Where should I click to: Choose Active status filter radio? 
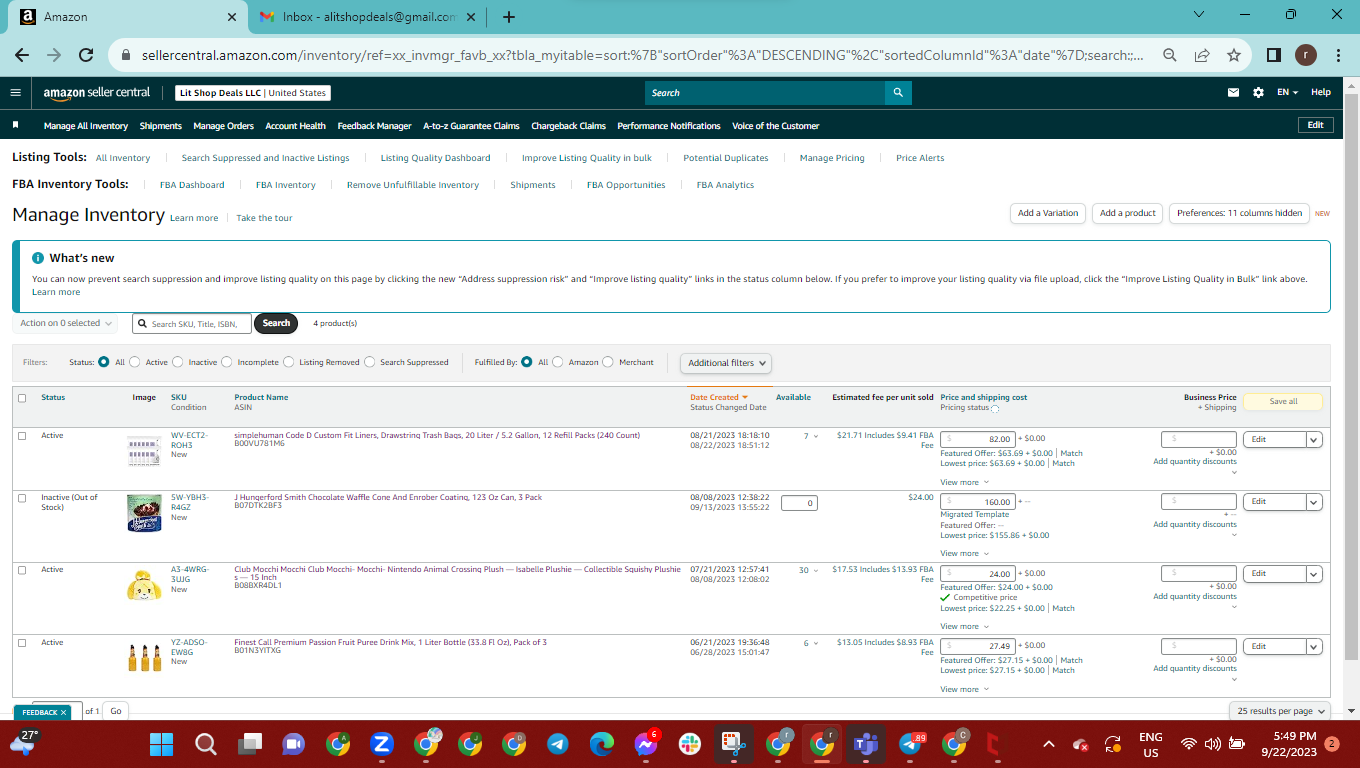pos(135,362)
